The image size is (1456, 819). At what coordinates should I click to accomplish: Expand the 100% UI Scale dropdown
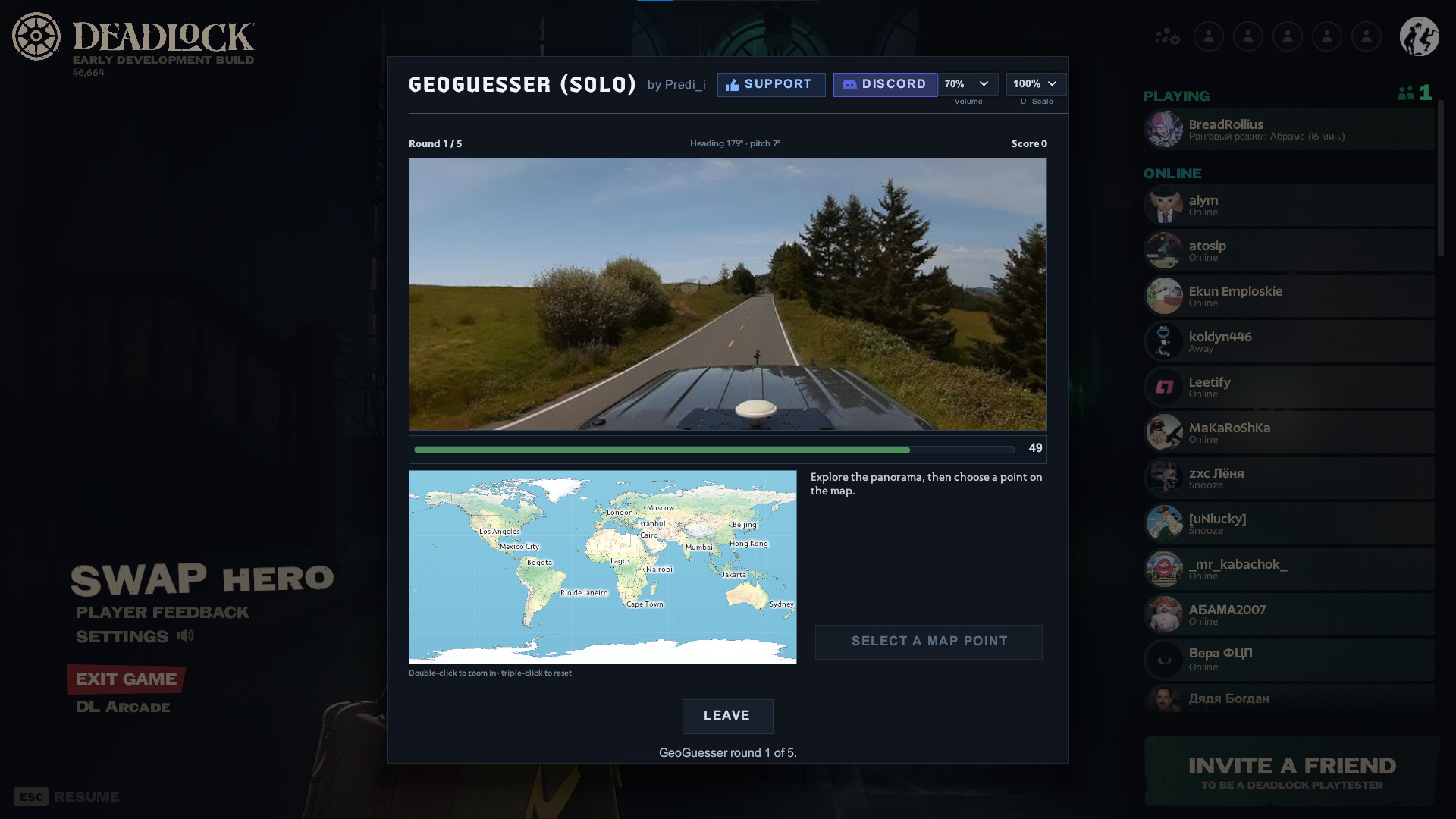1036,84
